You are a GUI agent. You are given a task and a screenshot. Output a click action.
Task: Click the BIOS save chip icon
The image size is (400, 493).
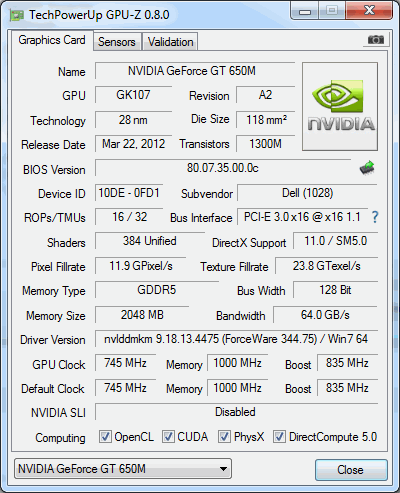[367, 168]
